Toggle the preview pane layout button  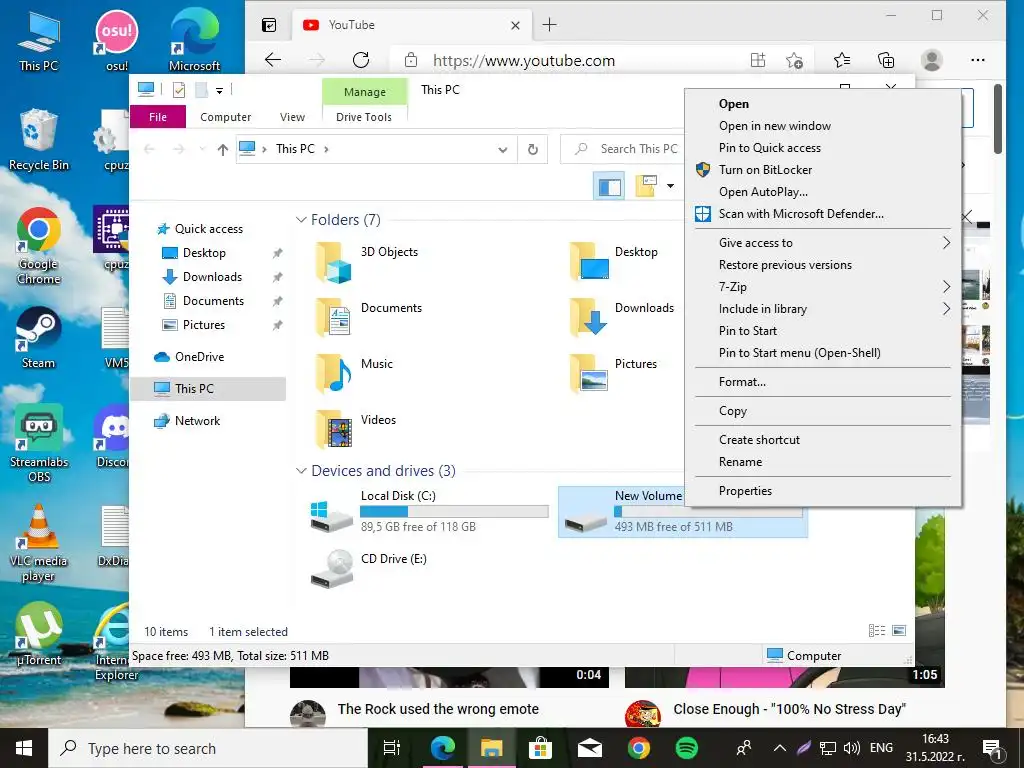click(x=609, y=187)
